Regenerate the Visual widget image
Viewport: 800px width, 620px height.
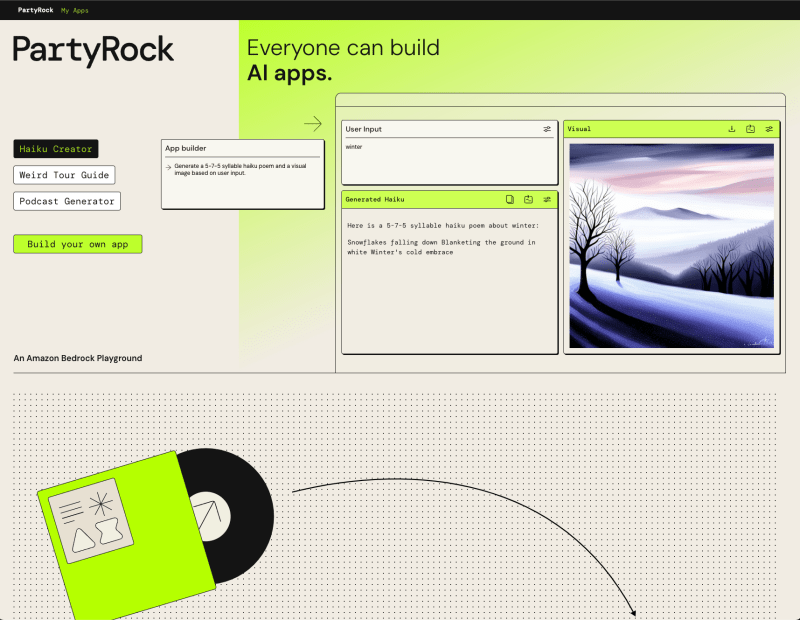click(x=750, y=129)
